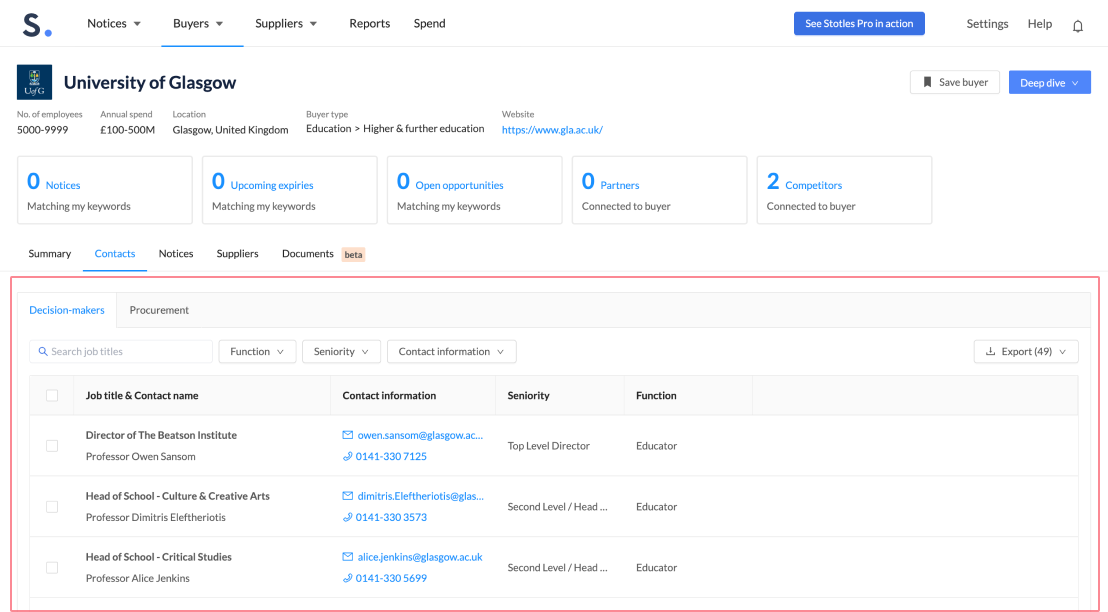This screenshot has width=1108, height=612.
Task: Call the number 0141-330 7125
Action: 391,457
